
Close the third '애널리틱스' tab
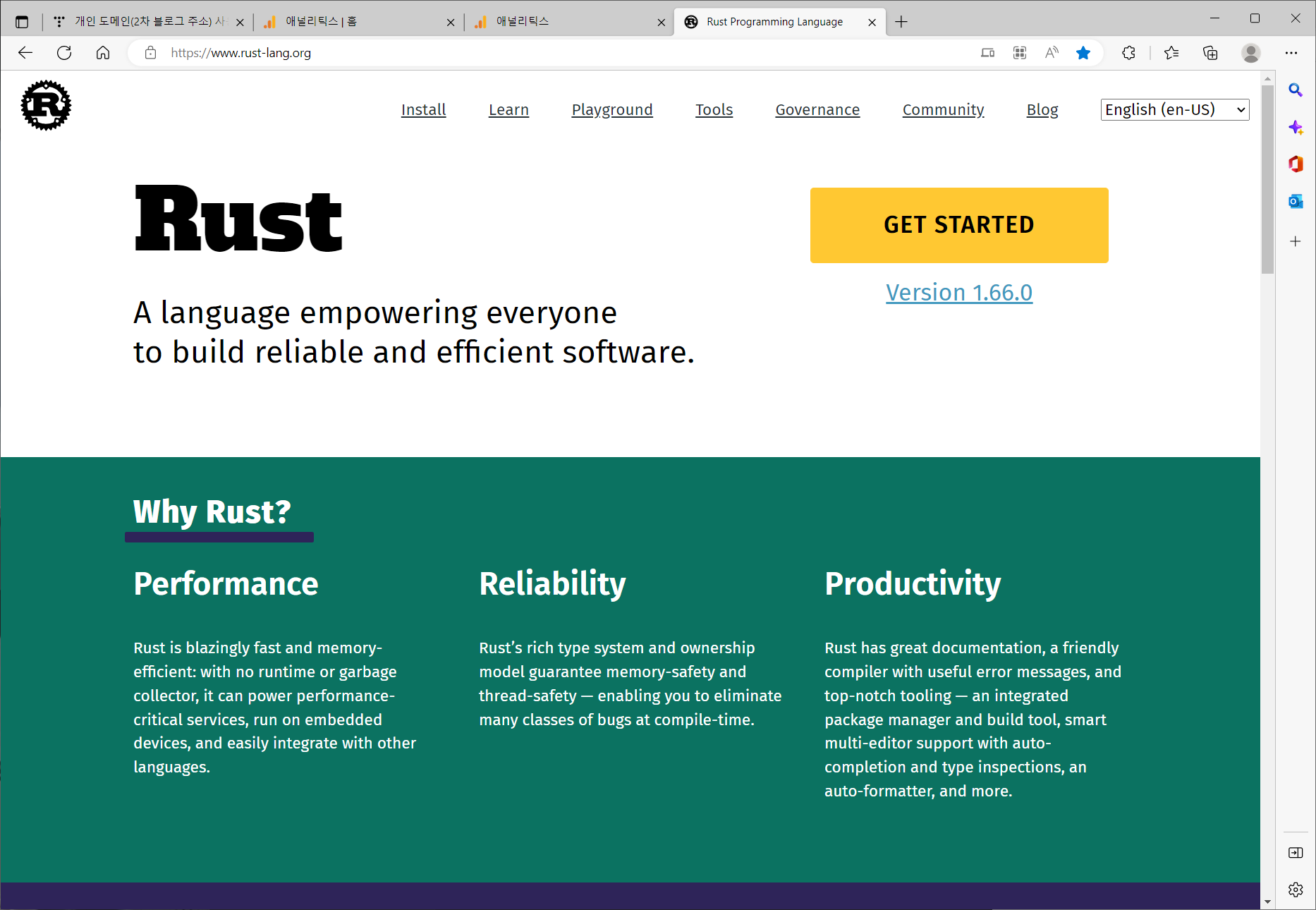click(662, 22)
